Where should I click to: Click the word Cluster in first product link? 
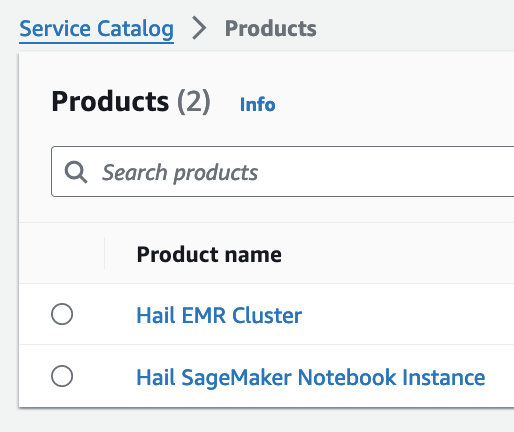click(267, 315)
